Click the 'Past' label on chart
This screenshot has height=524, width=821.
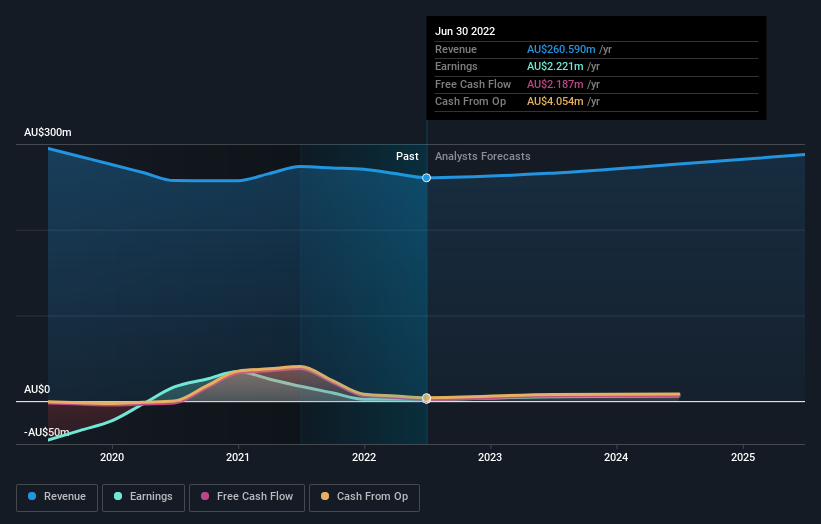coord(407,157)
